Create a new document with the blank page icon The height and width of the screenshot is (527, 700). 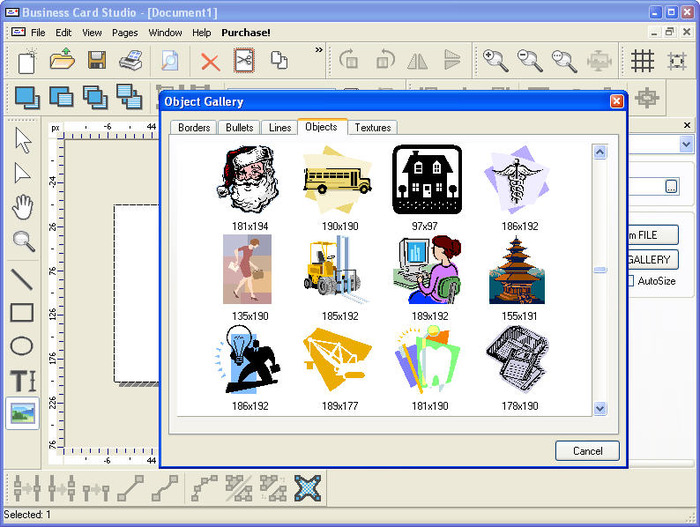coord(27,61)
